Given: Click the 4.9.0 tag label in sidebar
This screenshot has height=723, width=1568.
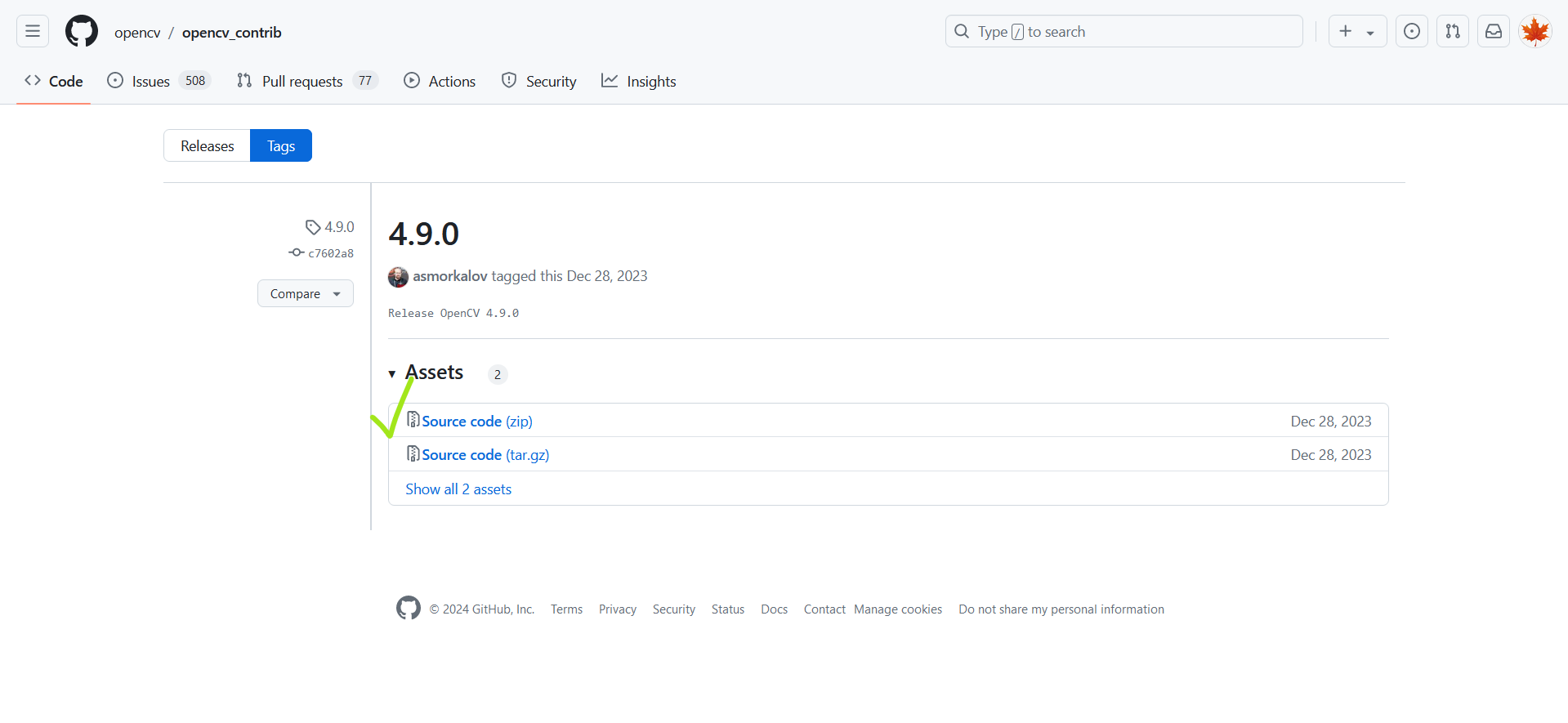Looking at the screenshot, I should pos(338,227).
